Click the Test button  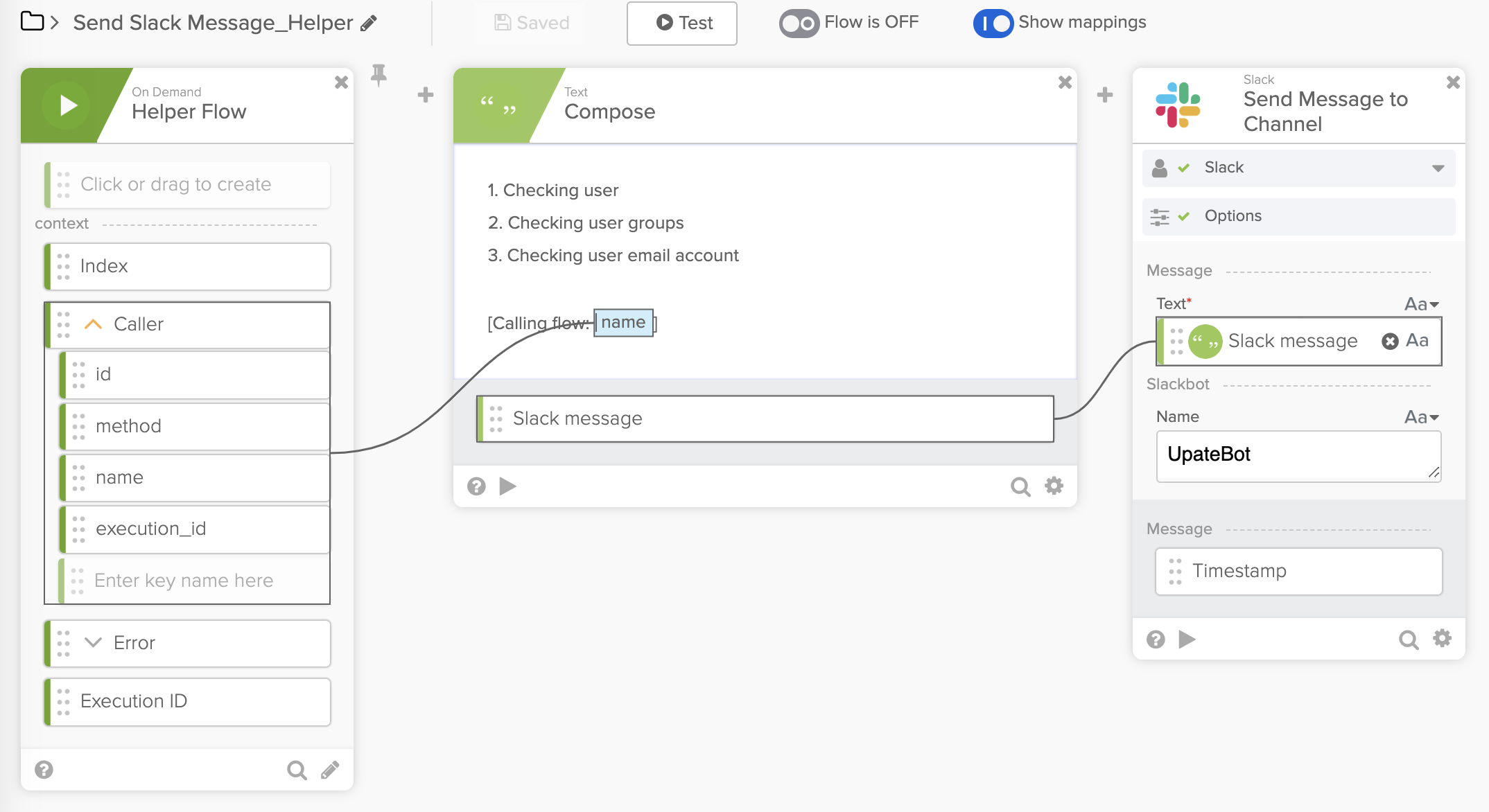tap(682, 23)
